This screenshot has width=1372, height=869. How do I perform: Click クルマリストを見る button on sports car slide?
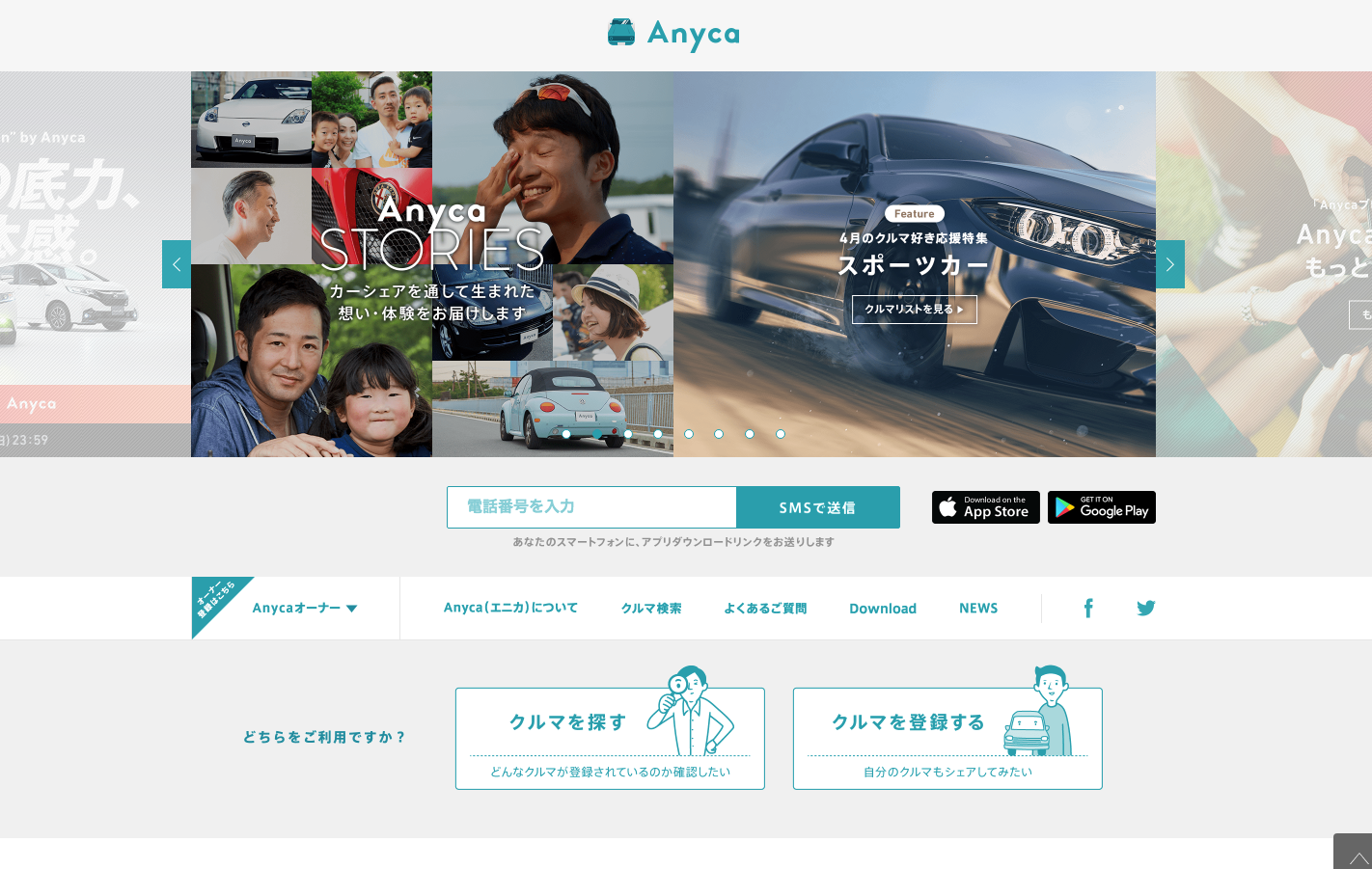click(915, 310)
